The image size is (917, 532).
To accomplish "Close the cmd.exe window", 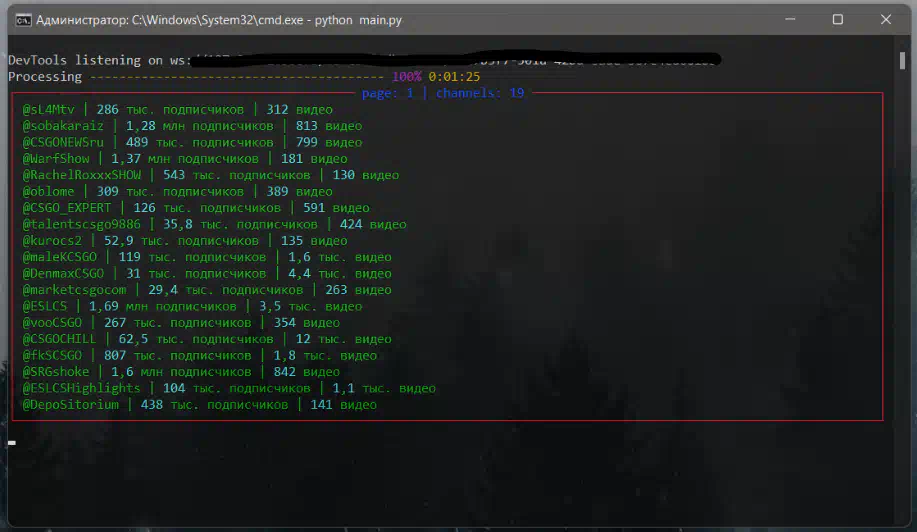I will coord(885,19).
